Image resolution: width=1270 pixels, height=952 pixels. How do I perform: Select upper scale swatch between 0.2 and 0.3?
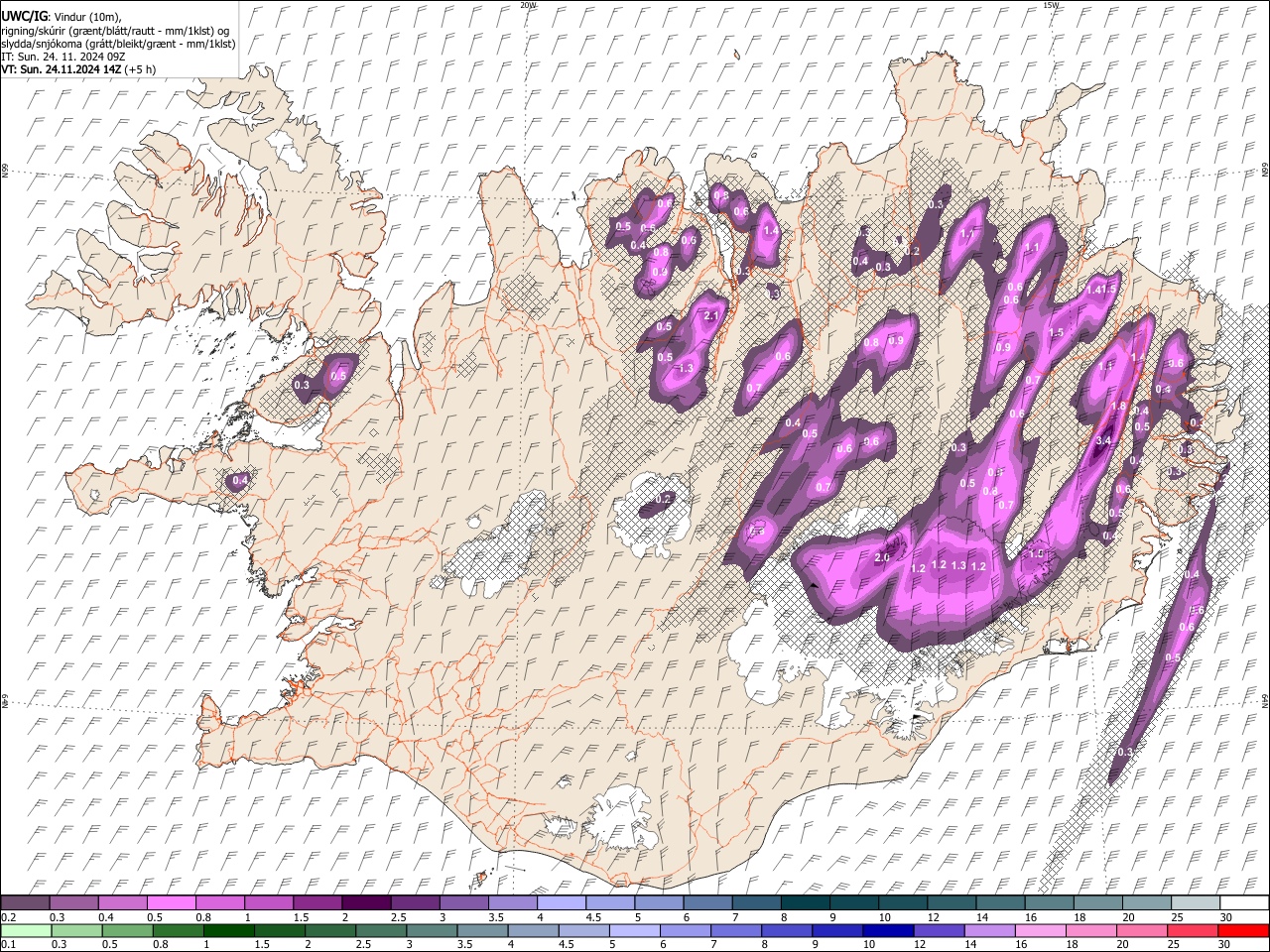click(x=25, y=903)
